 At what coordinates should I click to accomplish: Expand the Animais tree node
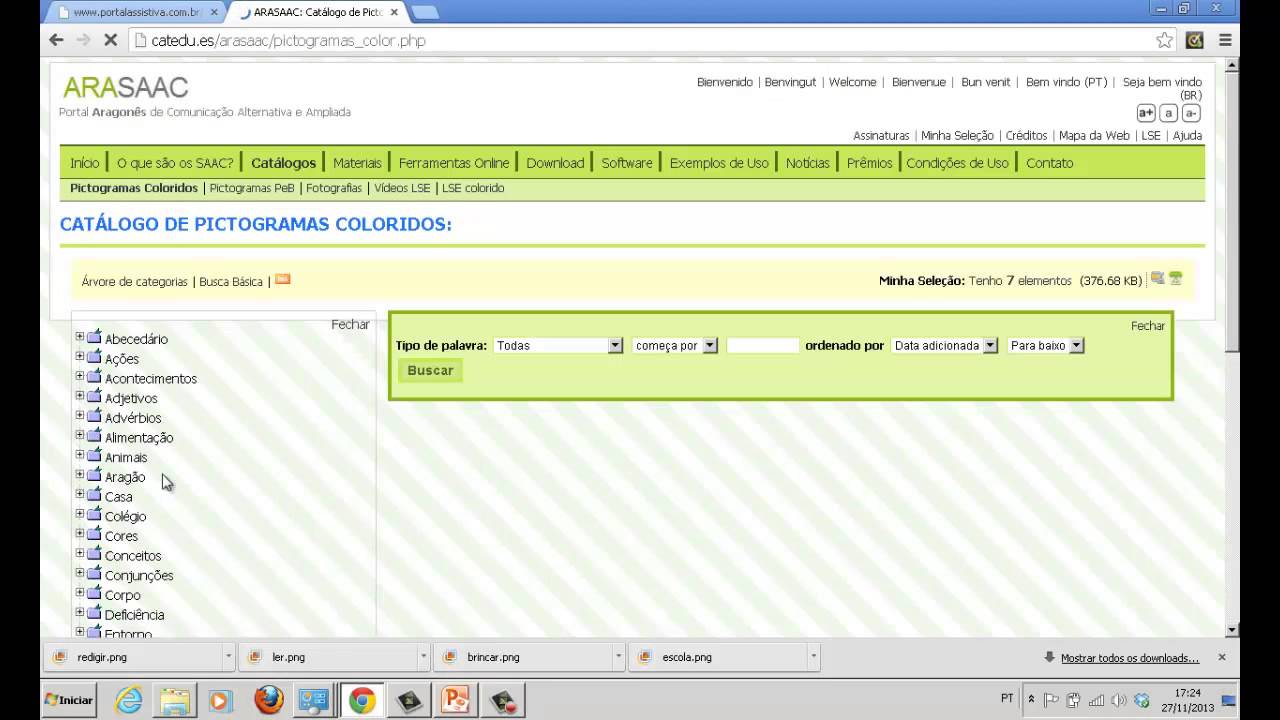click(80, 455)
